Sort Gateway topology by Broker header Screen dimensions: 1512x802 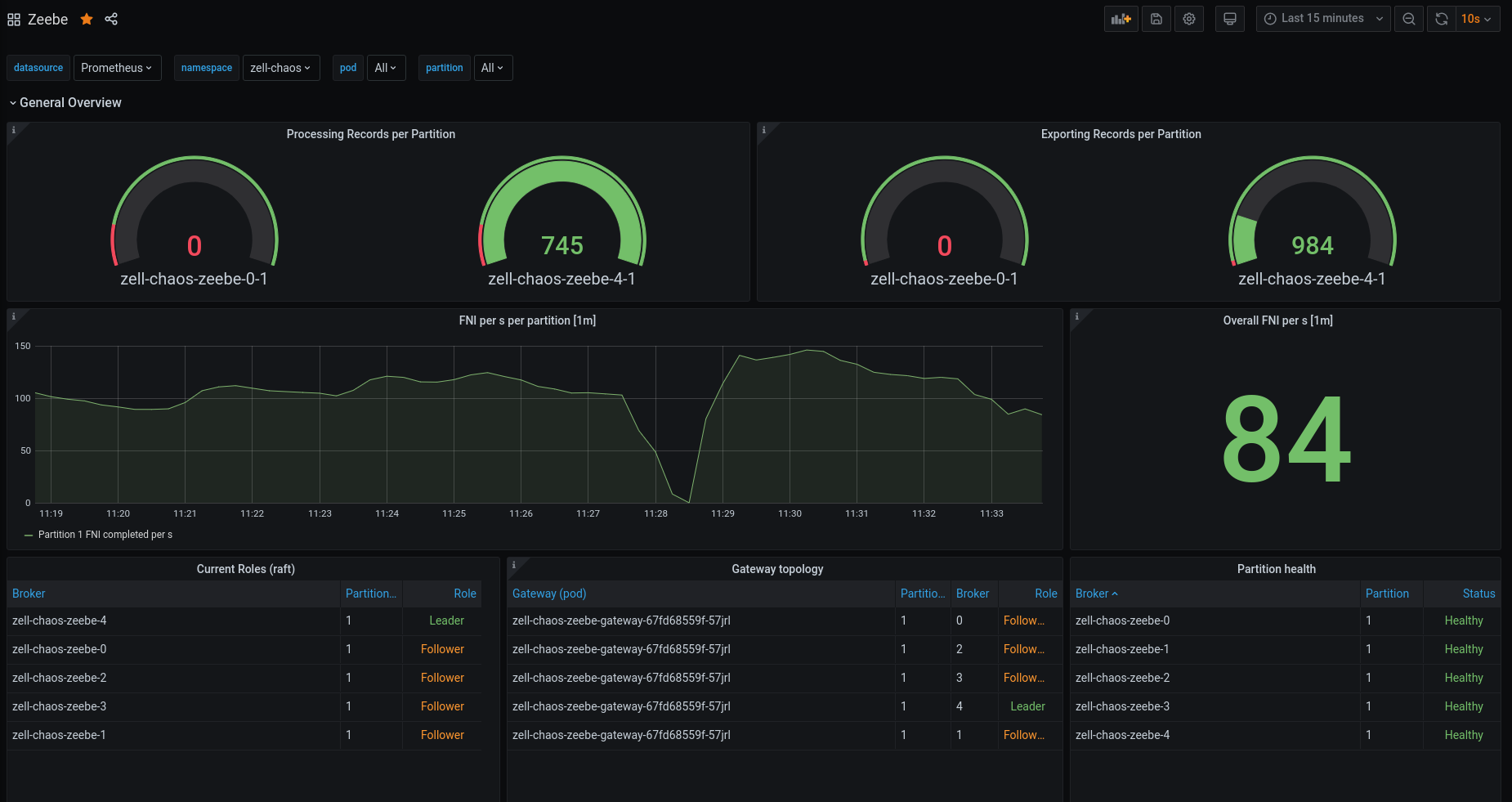click(973, 594)
